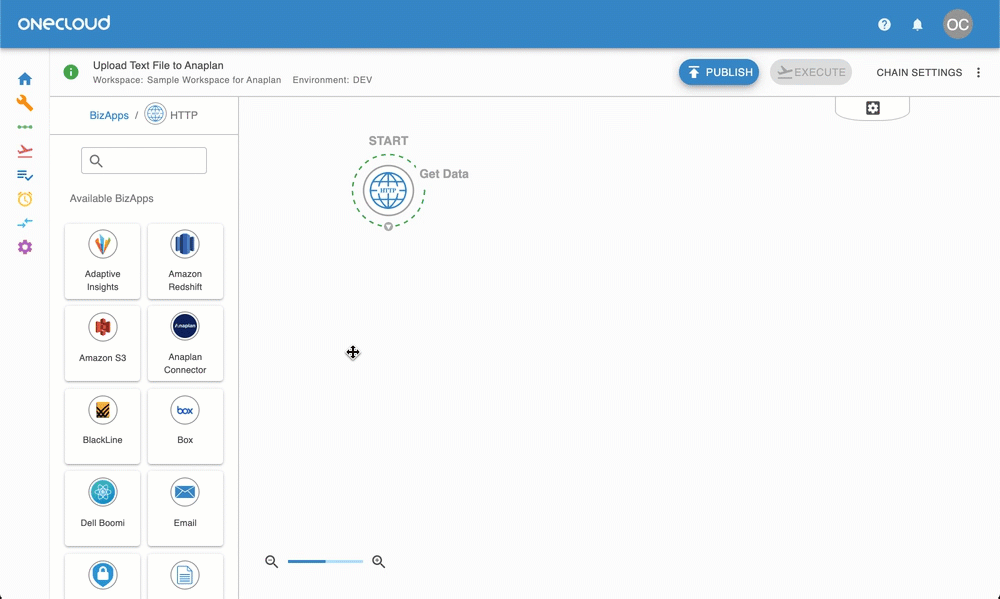Screen dimensions: 1000x599
Task: Open the help question mark icon
Action: [x=884, y=25]
